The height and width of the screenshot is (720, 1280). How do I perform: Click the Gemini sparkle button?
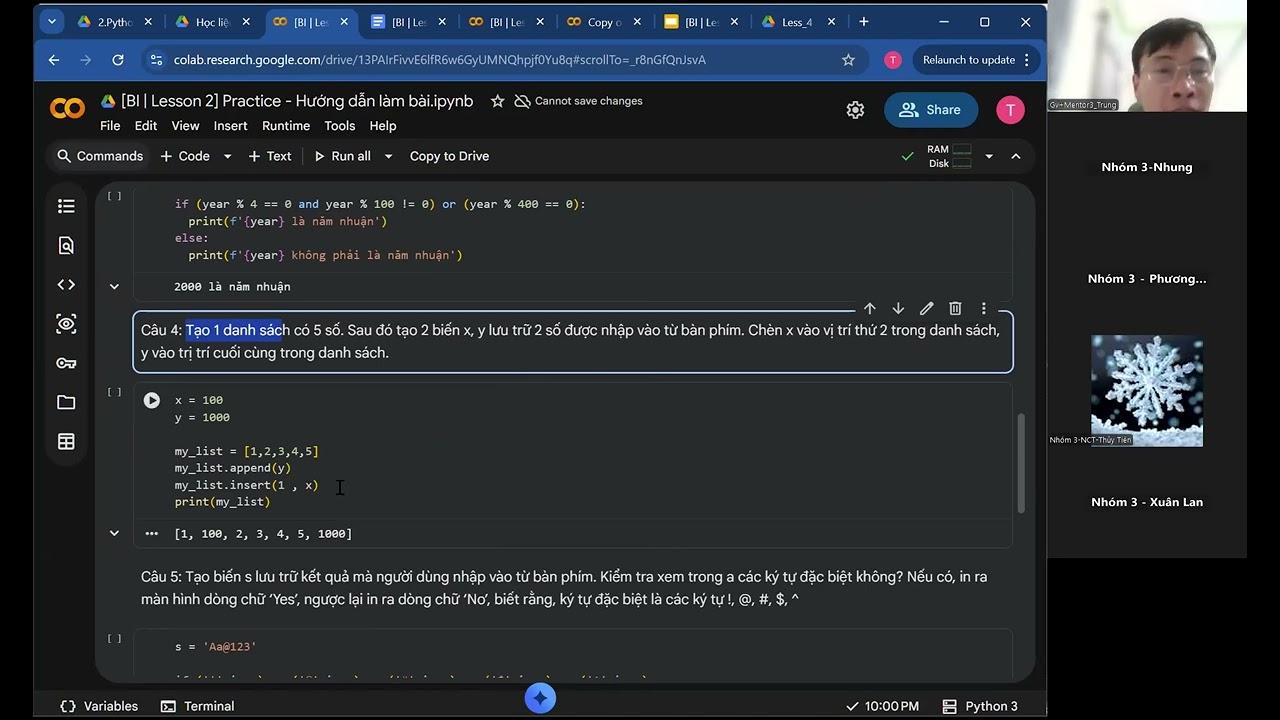pyautogui.click(x=540, y=698)
